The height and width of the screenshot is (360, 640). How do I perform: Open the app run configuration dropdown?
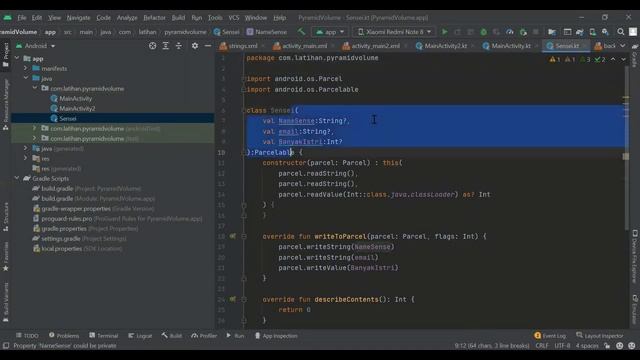(x=330, y=32)
